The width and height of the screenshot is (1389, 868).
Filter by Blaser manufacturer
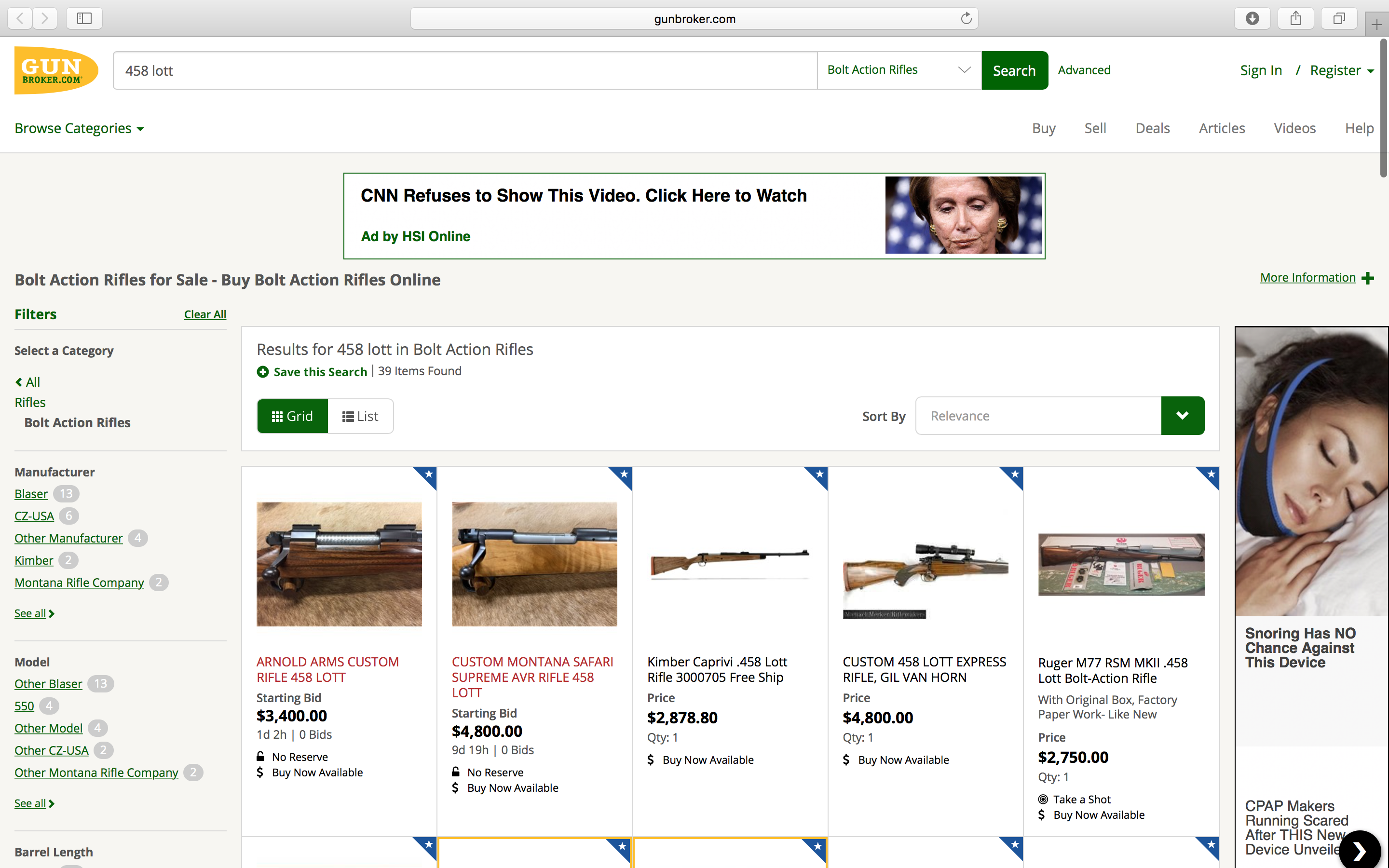click(31, 493)
